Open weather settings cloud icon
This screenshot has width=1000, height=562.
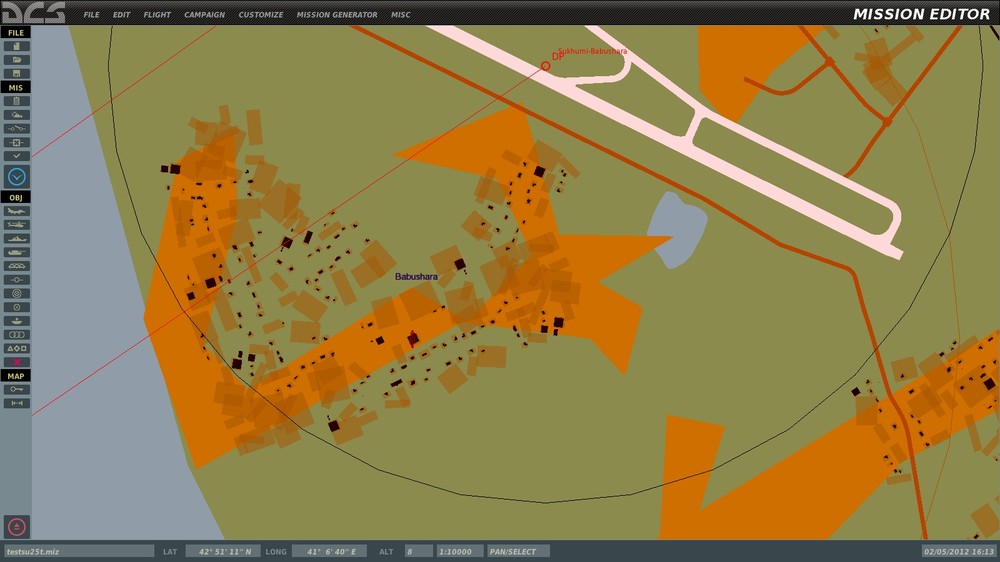[x=17, y=115]
